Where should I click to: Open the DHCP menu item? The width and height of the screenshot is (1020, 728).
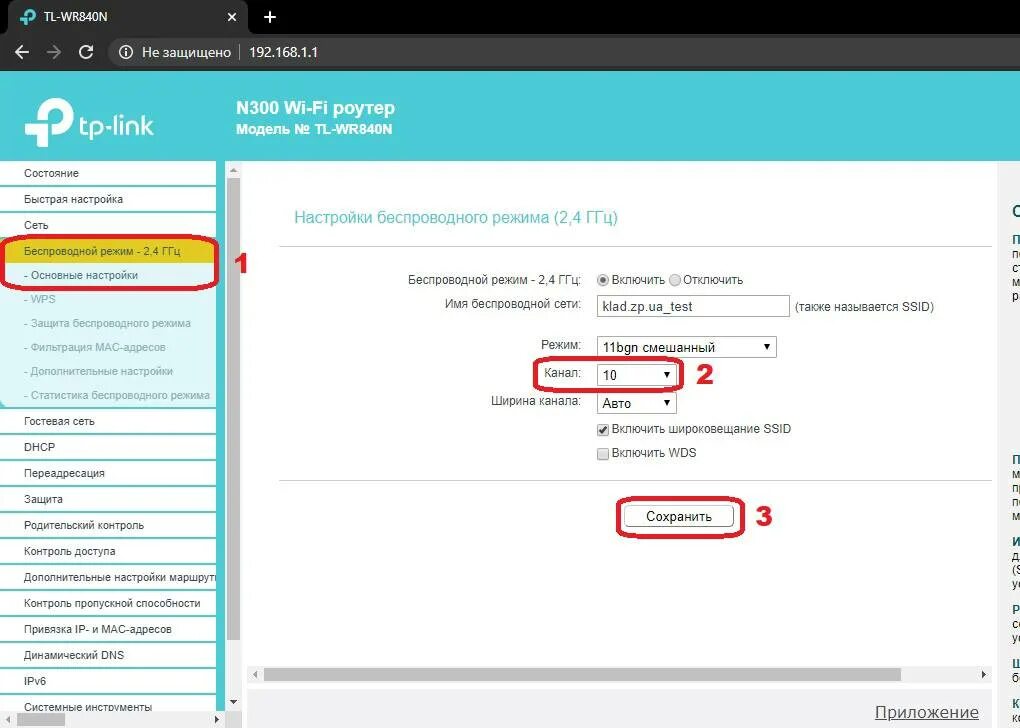pyautogui.click(x=108, y=447)
